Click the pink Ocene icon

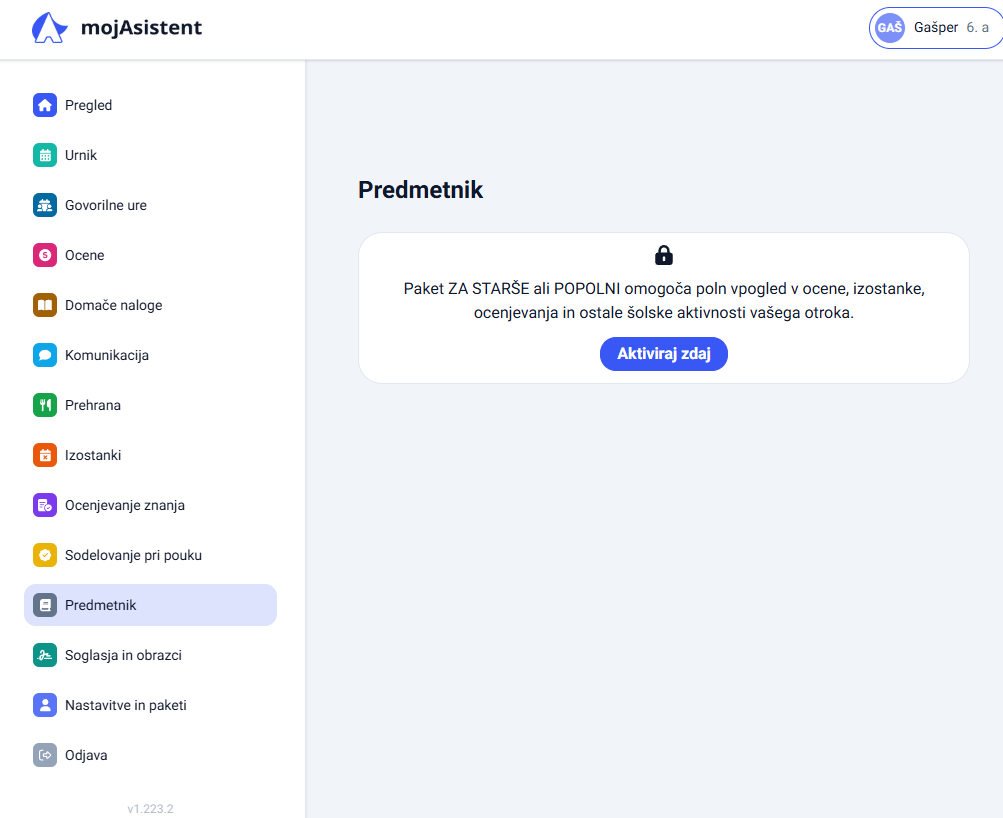[45, 255]
